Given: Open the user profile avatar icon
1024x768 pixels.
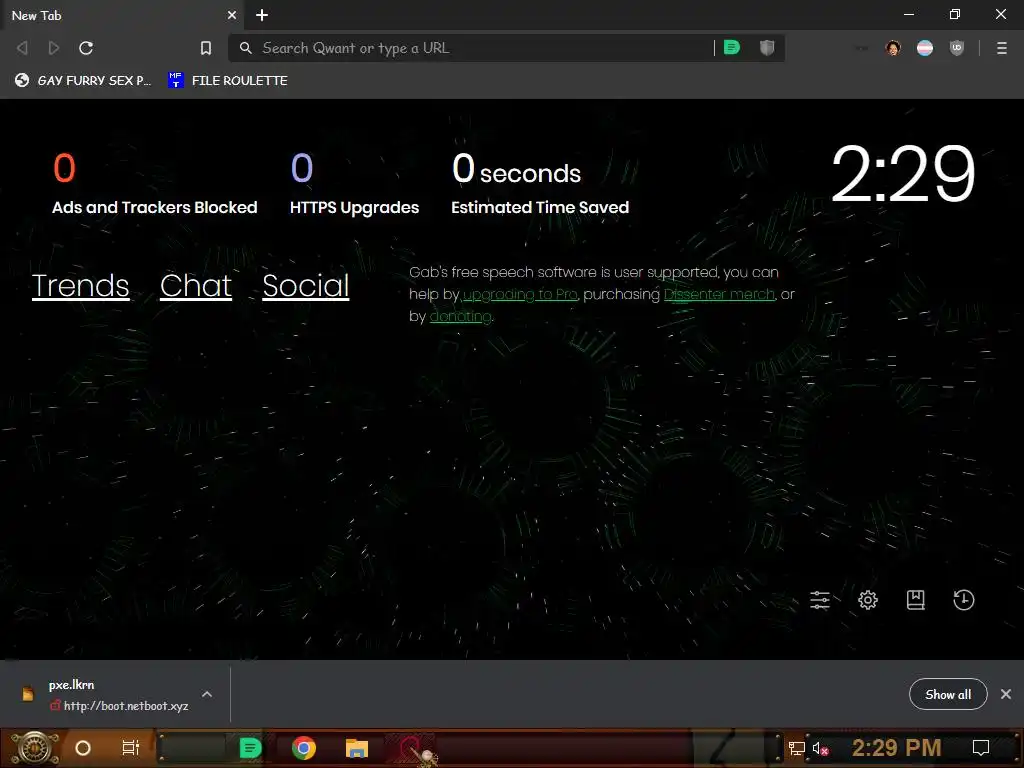Looking at the screenshot, I should (893, 48).
